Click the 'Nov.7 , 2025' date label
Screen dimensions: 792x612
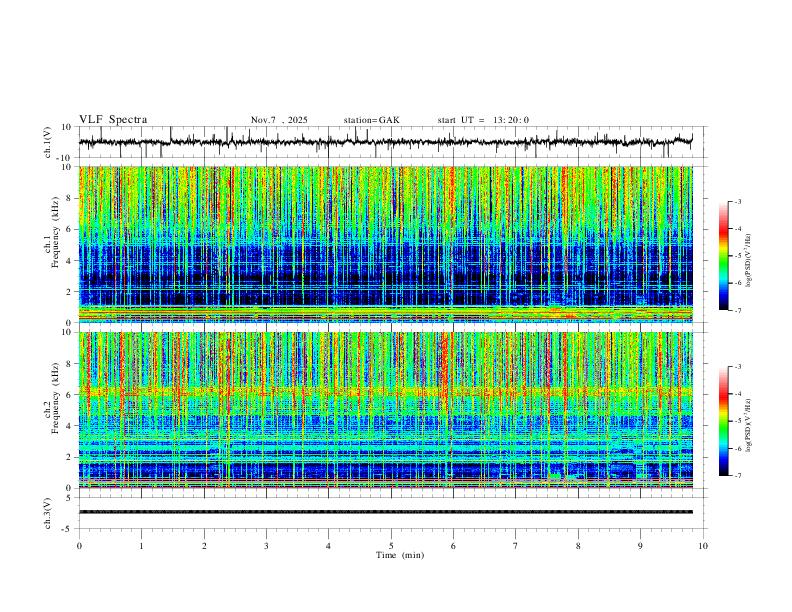click(279, 120)
